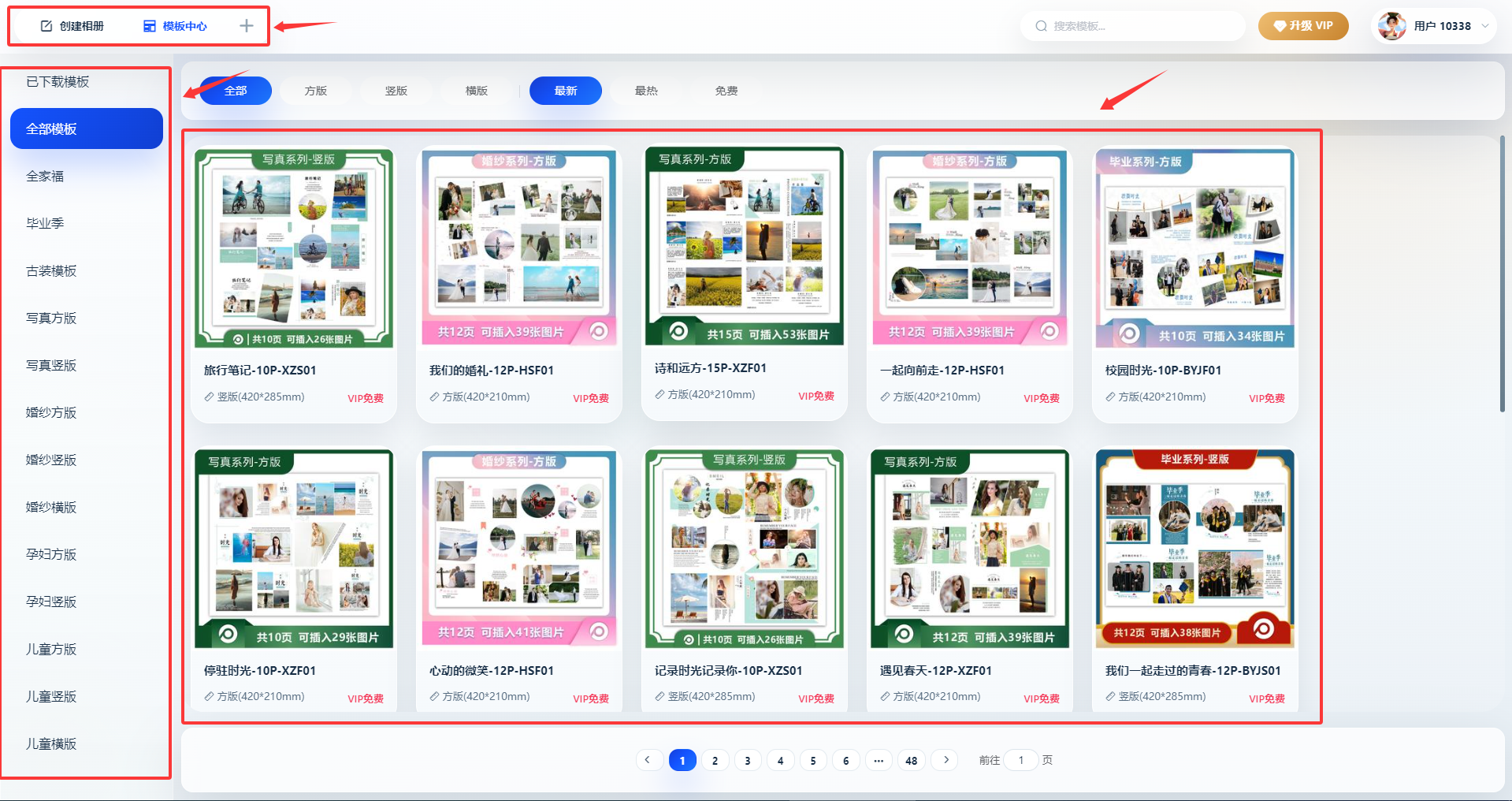Open the 毕业季 category
This screenshot has height=801, width=1512.
coord(45,223)
